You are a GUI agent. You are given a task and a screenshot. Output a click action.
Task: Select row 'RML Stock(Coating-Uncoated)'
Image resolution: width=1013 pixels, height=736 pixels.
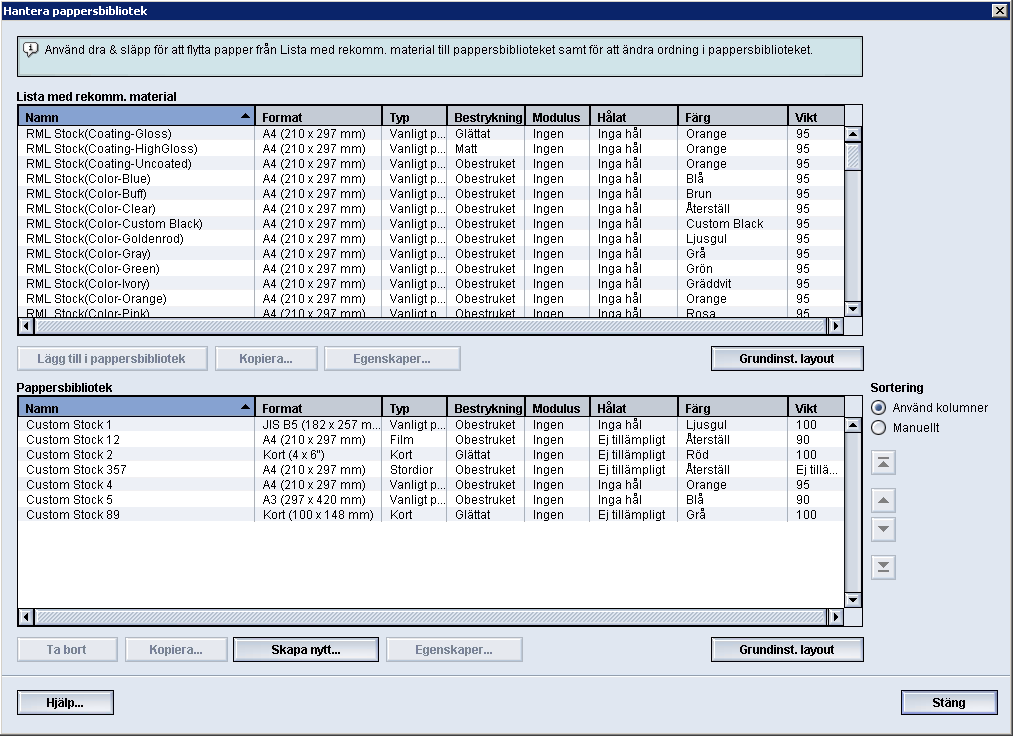(x=431, y=163)
